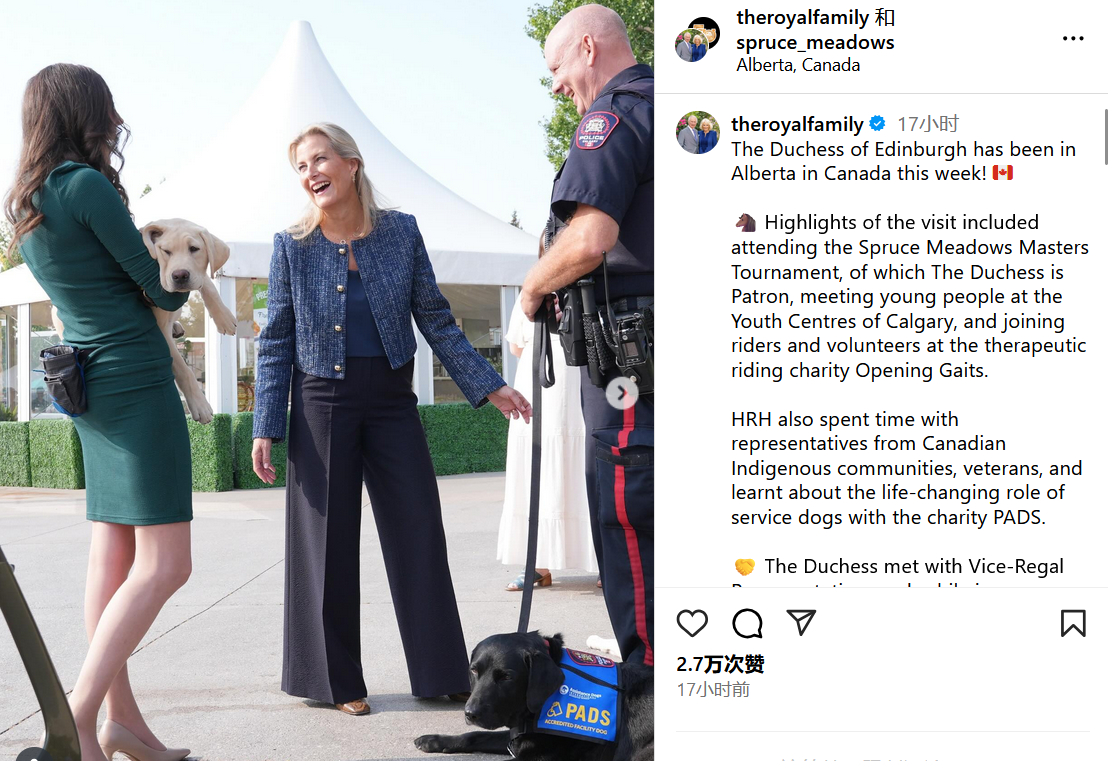The image size is (1108, 761).
Task: Click the combined header profile avatars
Action: (697, 40)
